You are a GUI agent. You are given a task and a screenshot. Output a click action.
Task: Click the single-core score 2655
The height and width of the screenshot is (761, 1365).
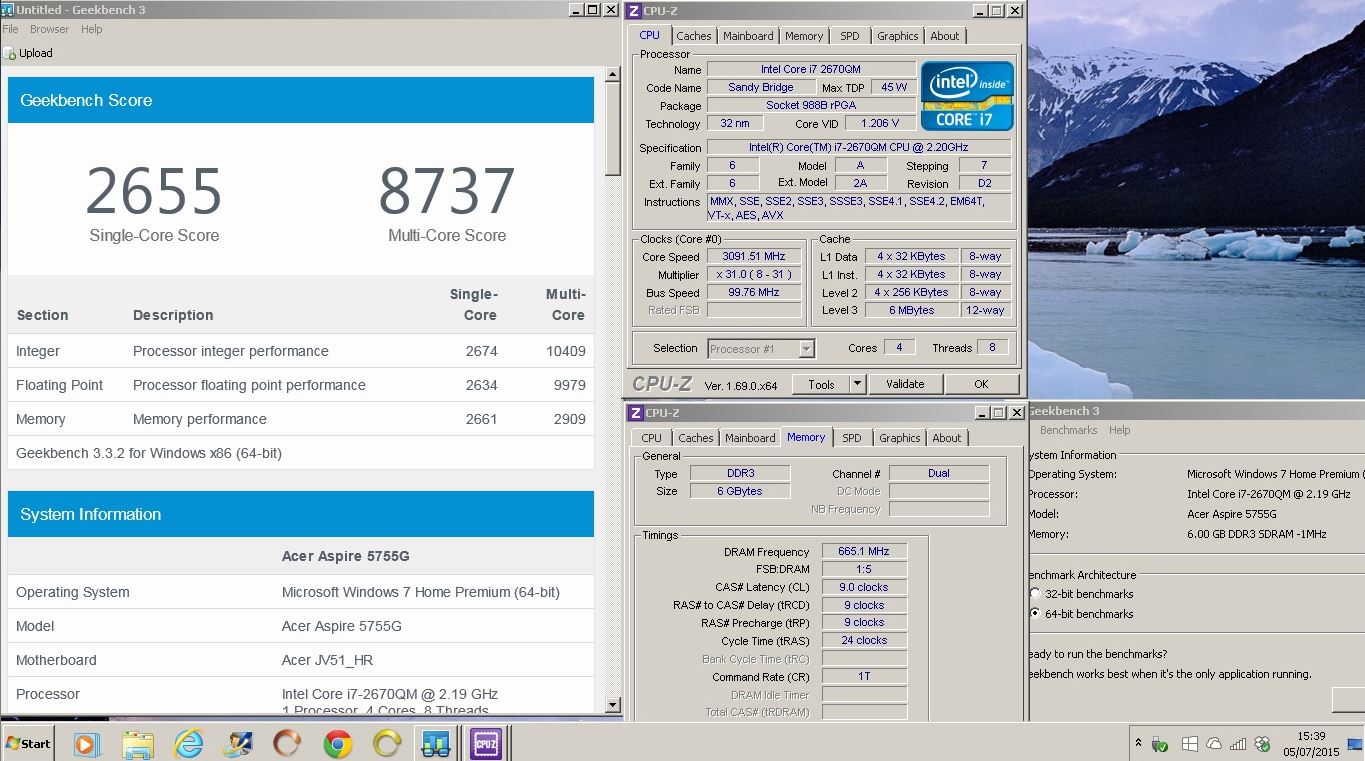[x=154, y=191]
